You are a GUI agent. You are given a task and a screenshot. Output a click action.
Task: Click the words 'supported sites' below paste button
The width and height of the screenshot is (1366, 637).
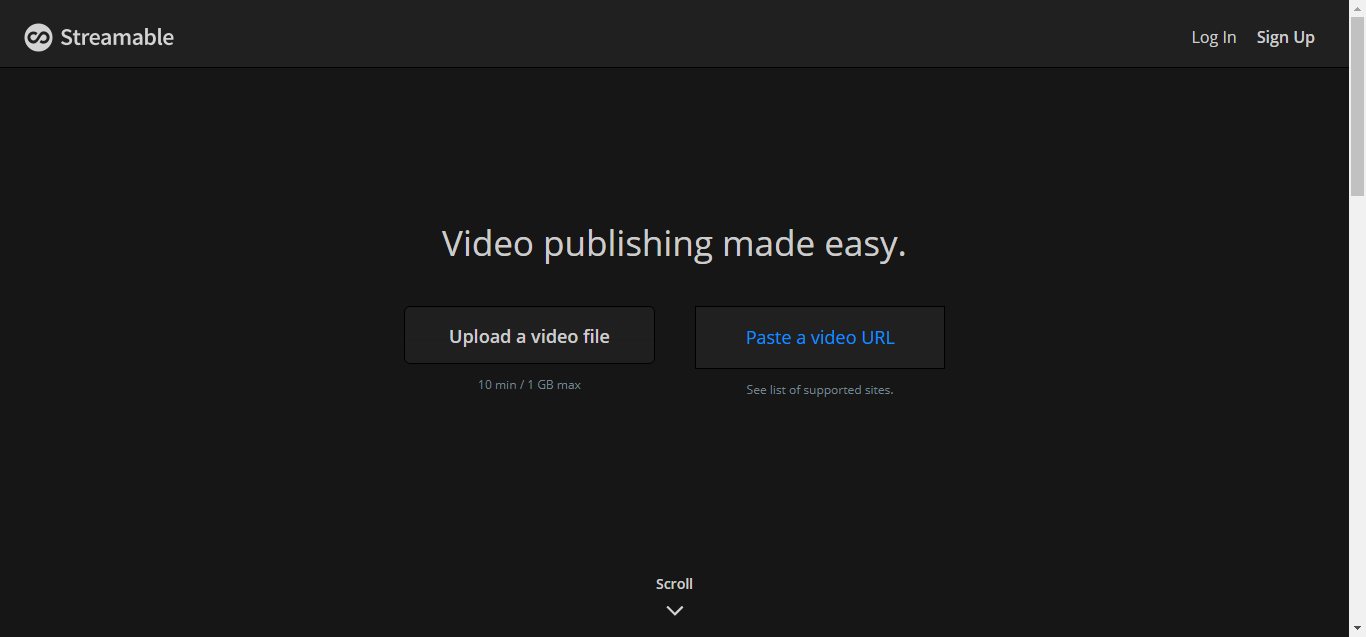click(849, 390)
